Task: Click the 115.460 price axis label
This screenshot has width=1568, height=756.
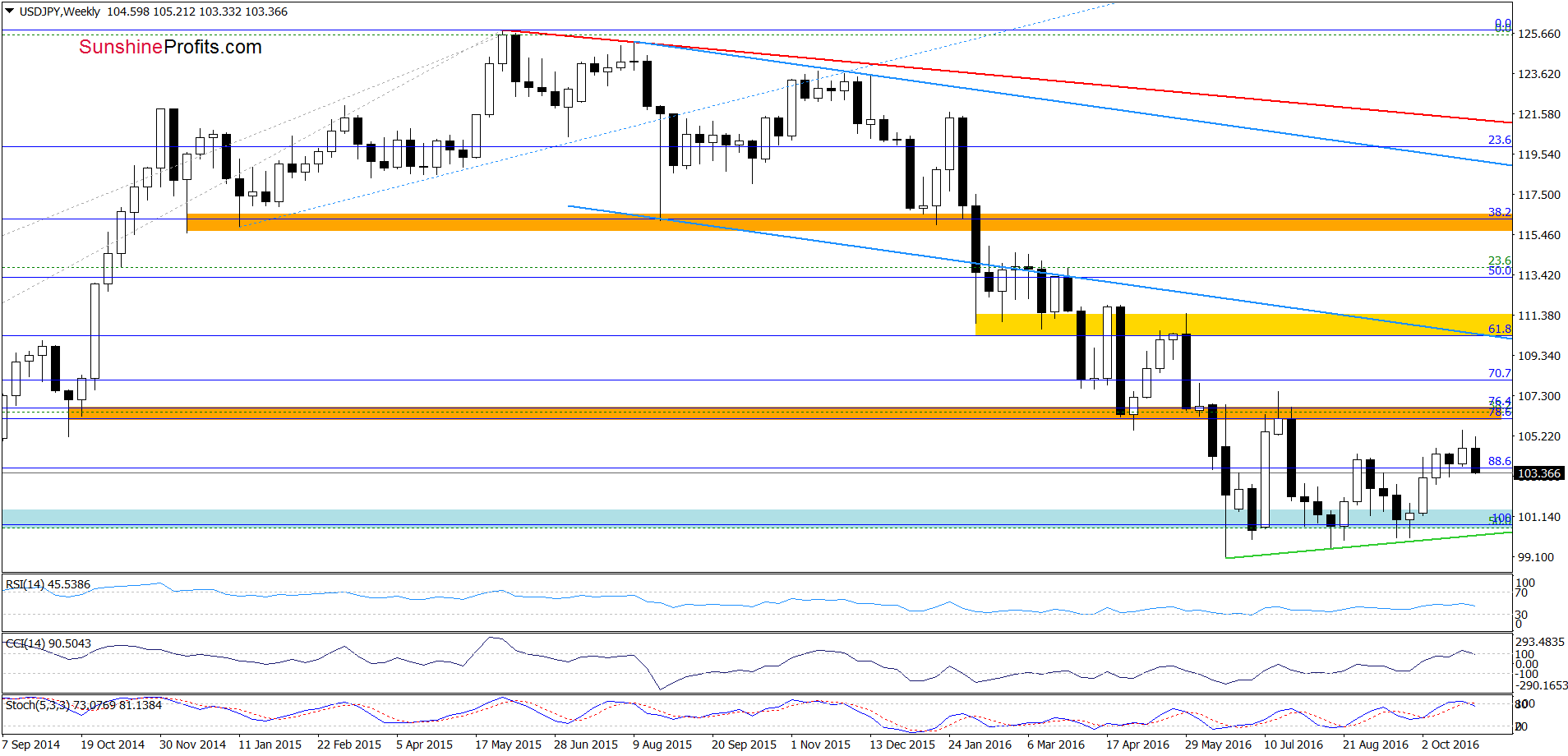Action: click(x=1538, y=235)
